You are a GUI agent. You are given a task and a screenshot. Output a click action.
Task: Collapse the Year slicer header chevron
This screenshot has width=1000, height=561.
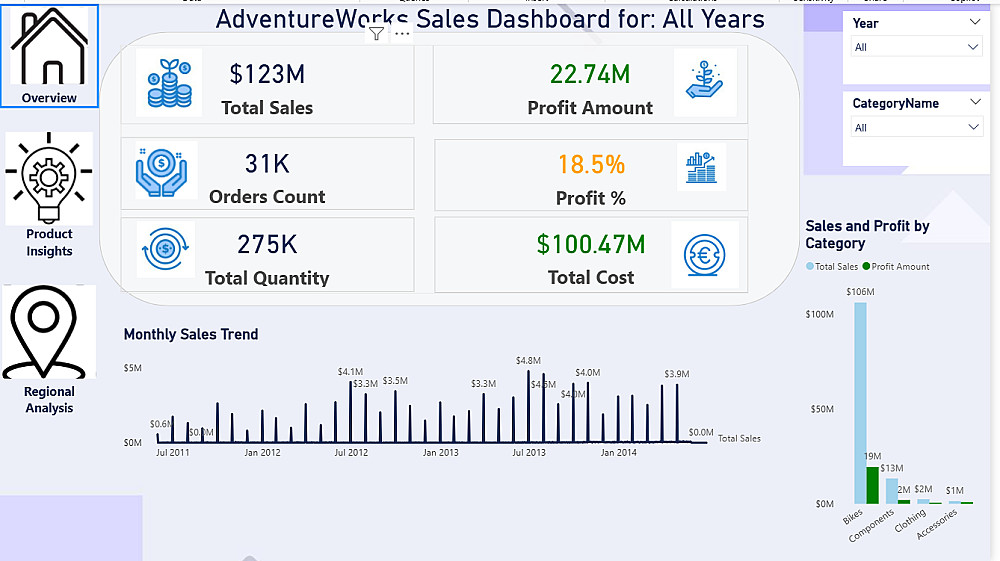pos(974,23)
